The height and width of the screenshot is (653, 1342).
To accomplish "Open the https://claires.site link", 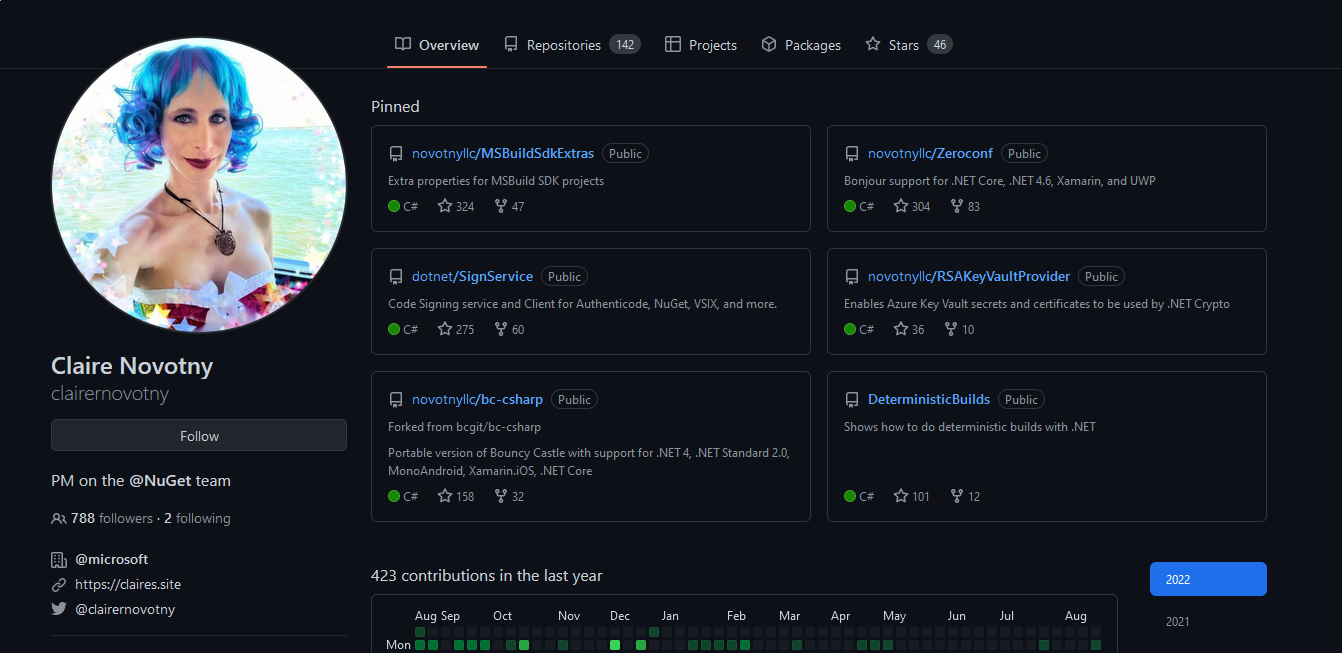I will [x=128, y=584].
